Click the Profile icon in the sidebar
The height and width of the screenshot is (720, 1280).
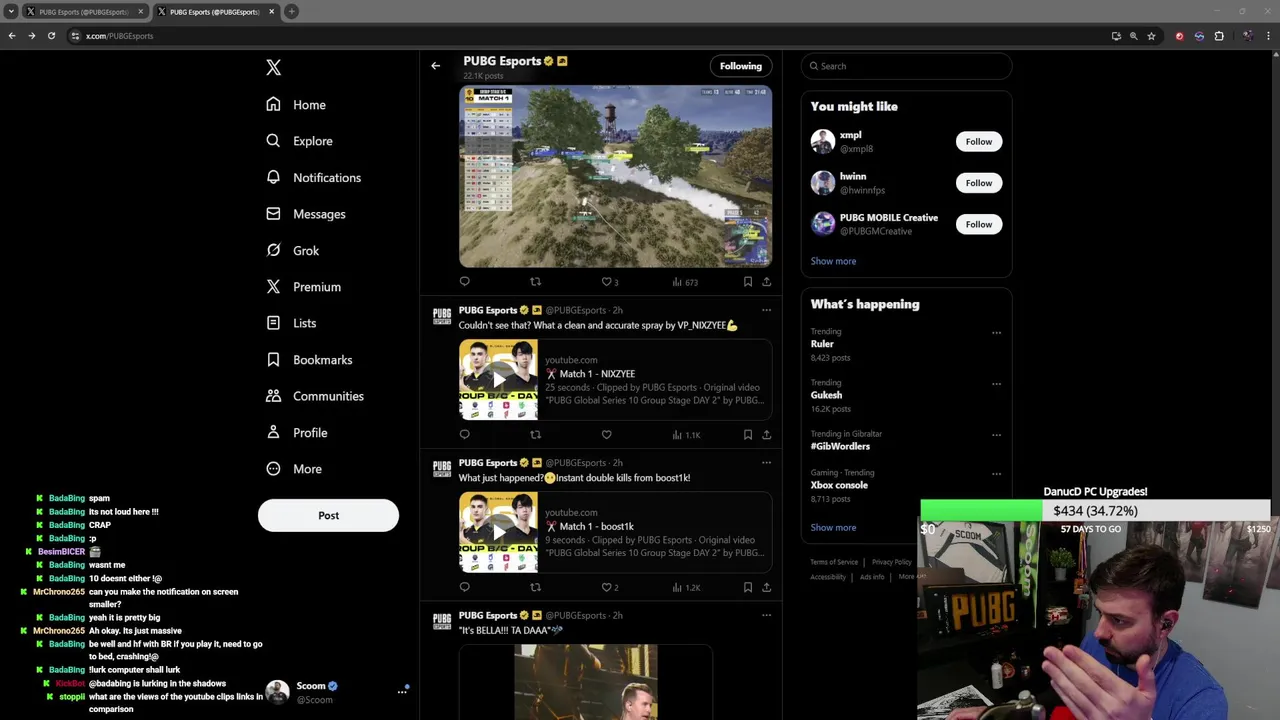(x=273, y=432)
